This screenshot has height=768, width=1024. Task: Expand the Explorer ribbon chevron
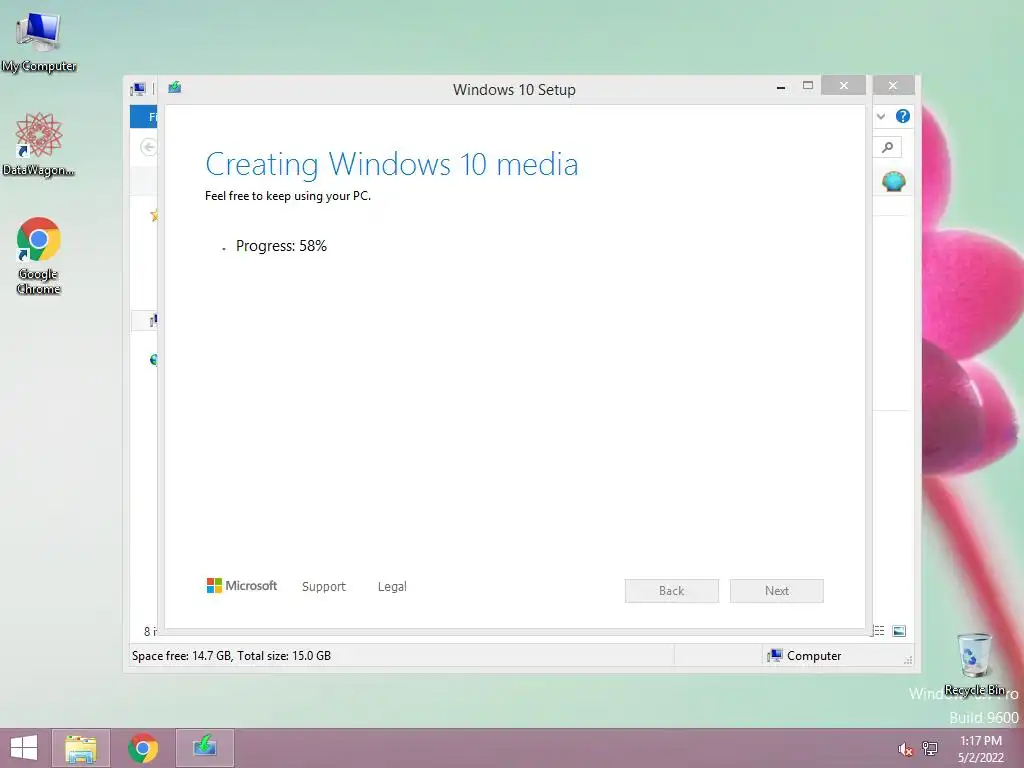[x=881, y=116]
